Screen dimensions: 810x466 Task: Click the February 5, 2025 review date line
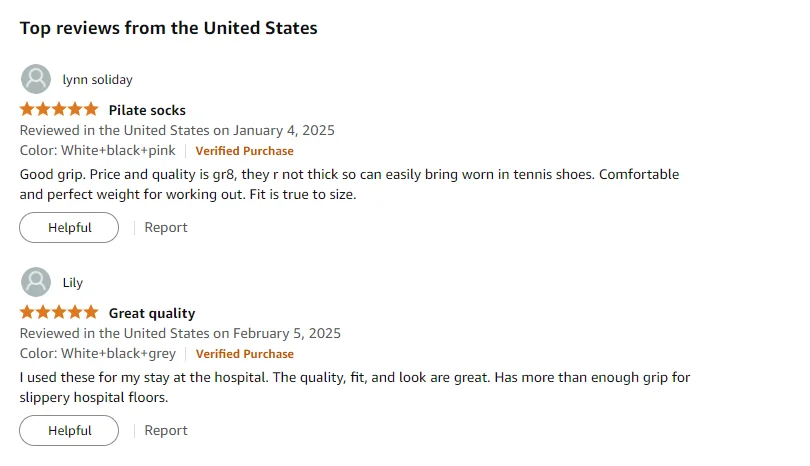(x=180, y=333)
